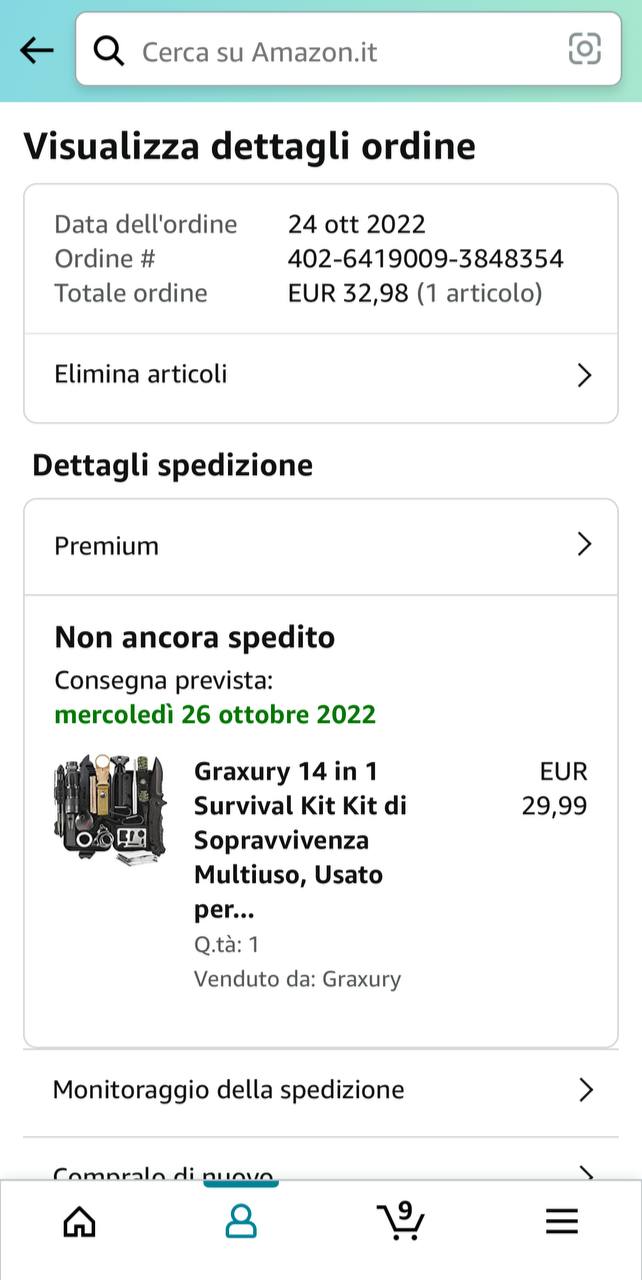The height and width of the screenshot is (1280, 642).
Task: Open Monitoraggio della spedizione chevron
Action: (x=586, y=1090)
